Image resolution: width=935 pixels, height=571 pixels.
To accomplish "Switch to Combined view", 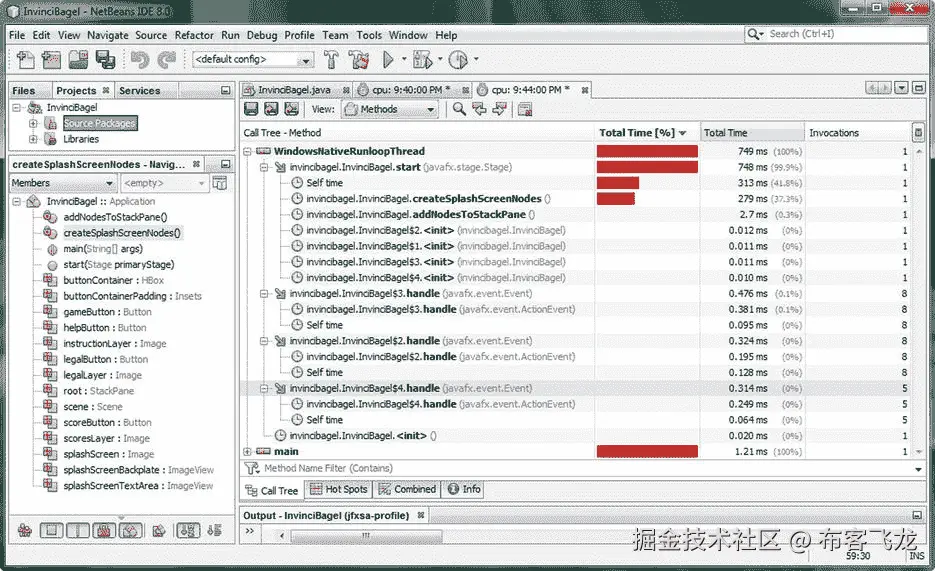I will [408, 489].
